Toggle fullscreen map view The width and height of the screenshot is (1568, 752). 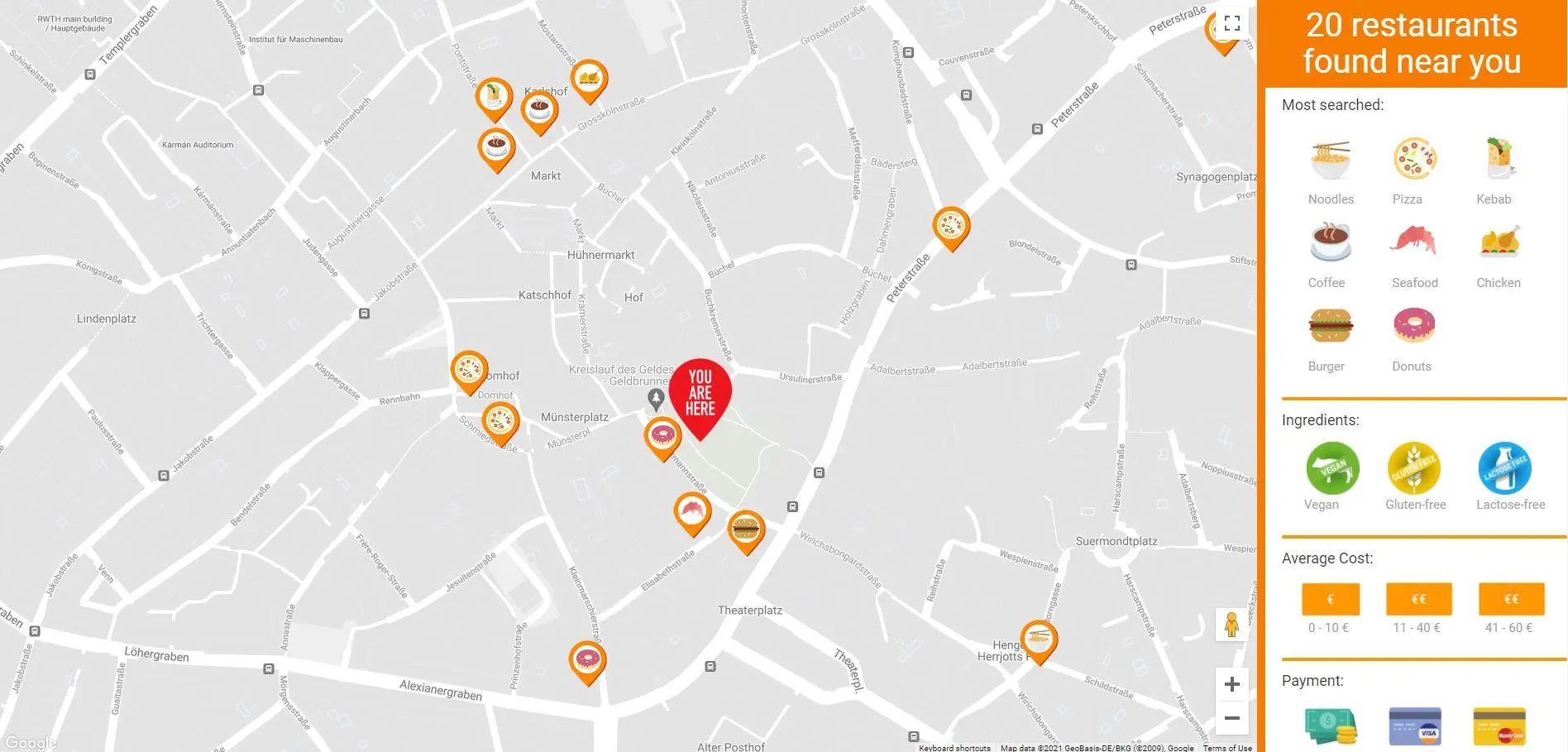1232,23
